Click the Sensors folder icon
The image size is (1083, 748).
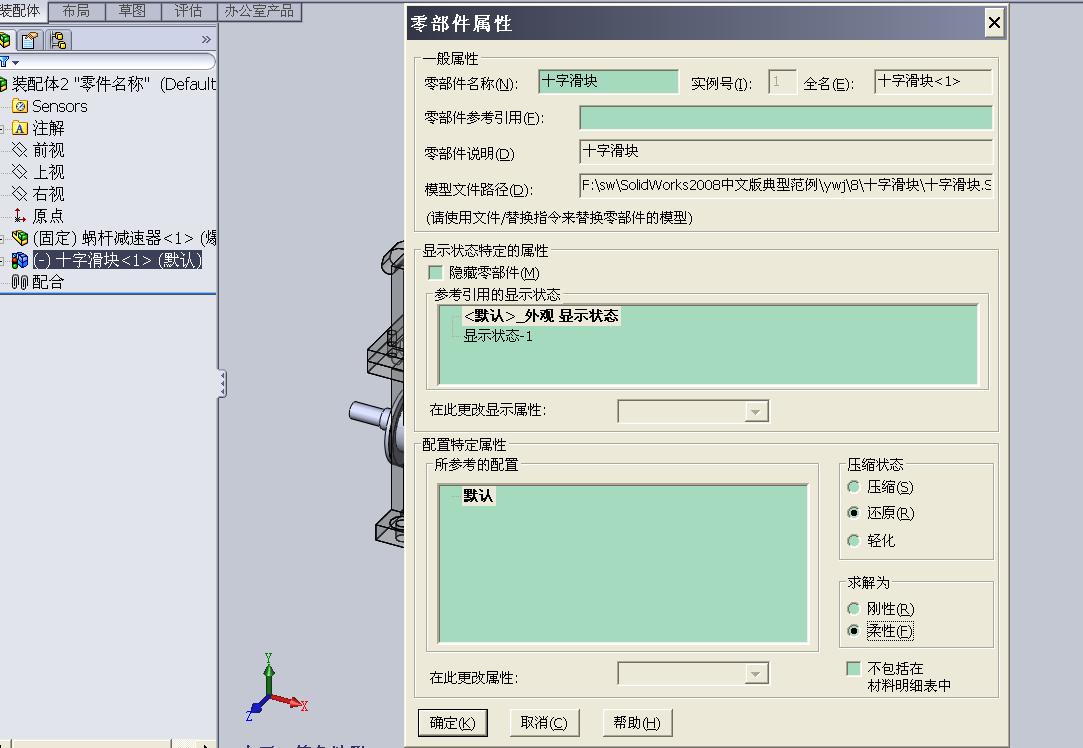[20, 106]
